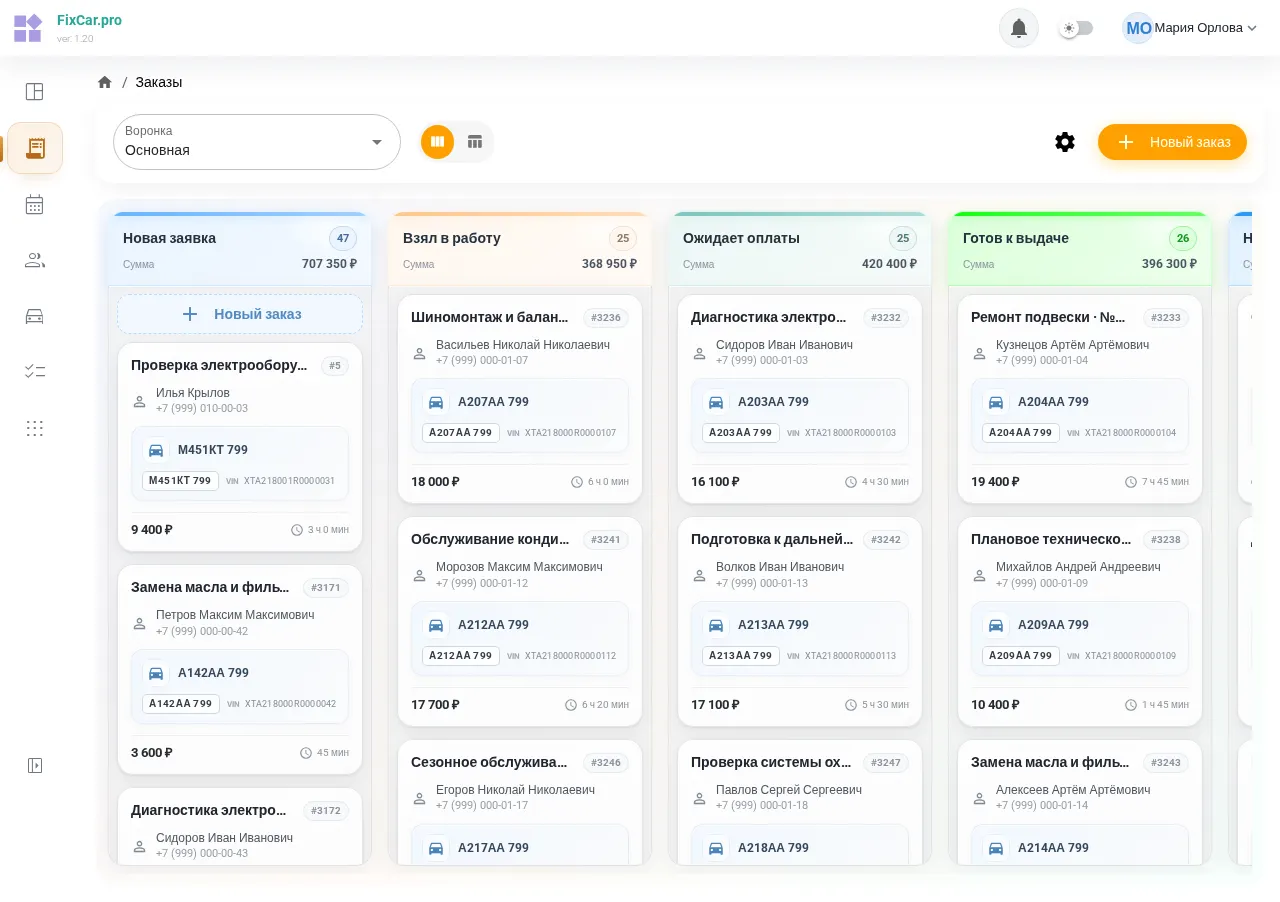This screenshot has height=902, width=1280.
Task: Click the Взял в работу column header
Action: point(520,250)
